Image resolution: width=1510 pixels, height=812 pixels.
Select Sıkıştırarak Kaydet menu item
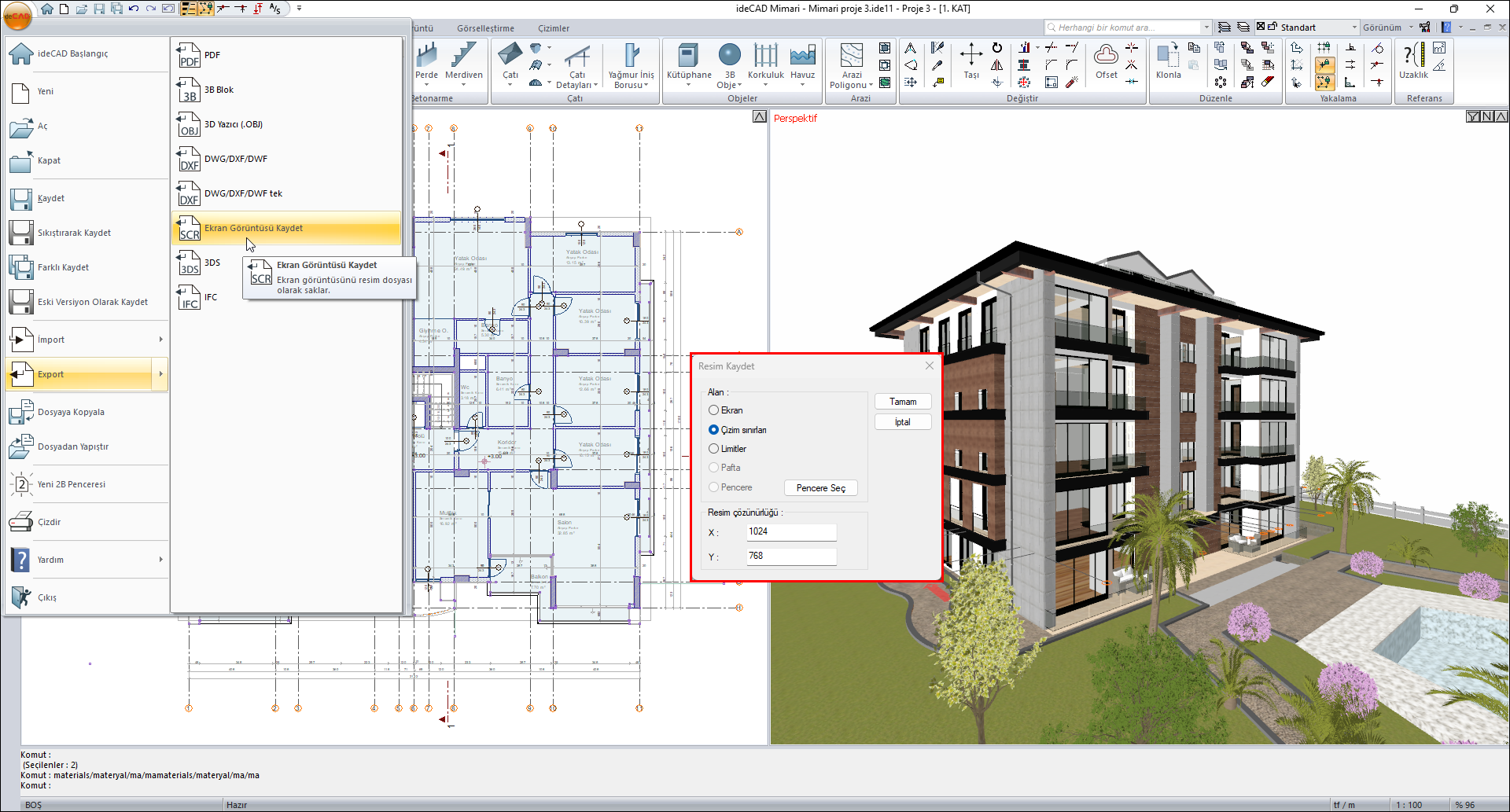click(x=87, y=233)
